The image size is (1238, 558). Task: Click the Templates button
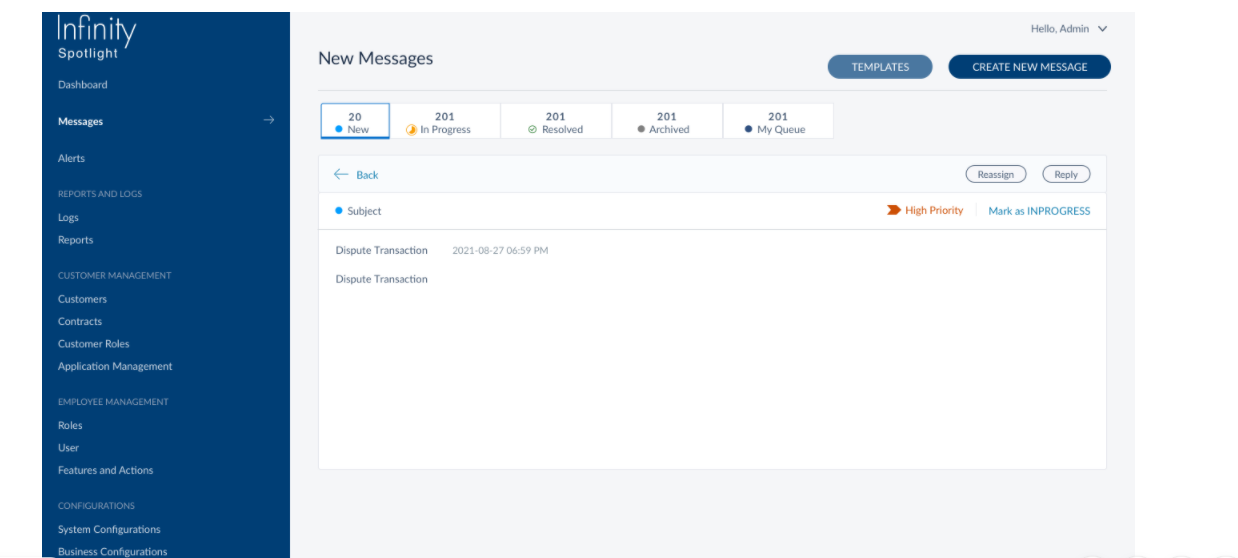point(880,67)
